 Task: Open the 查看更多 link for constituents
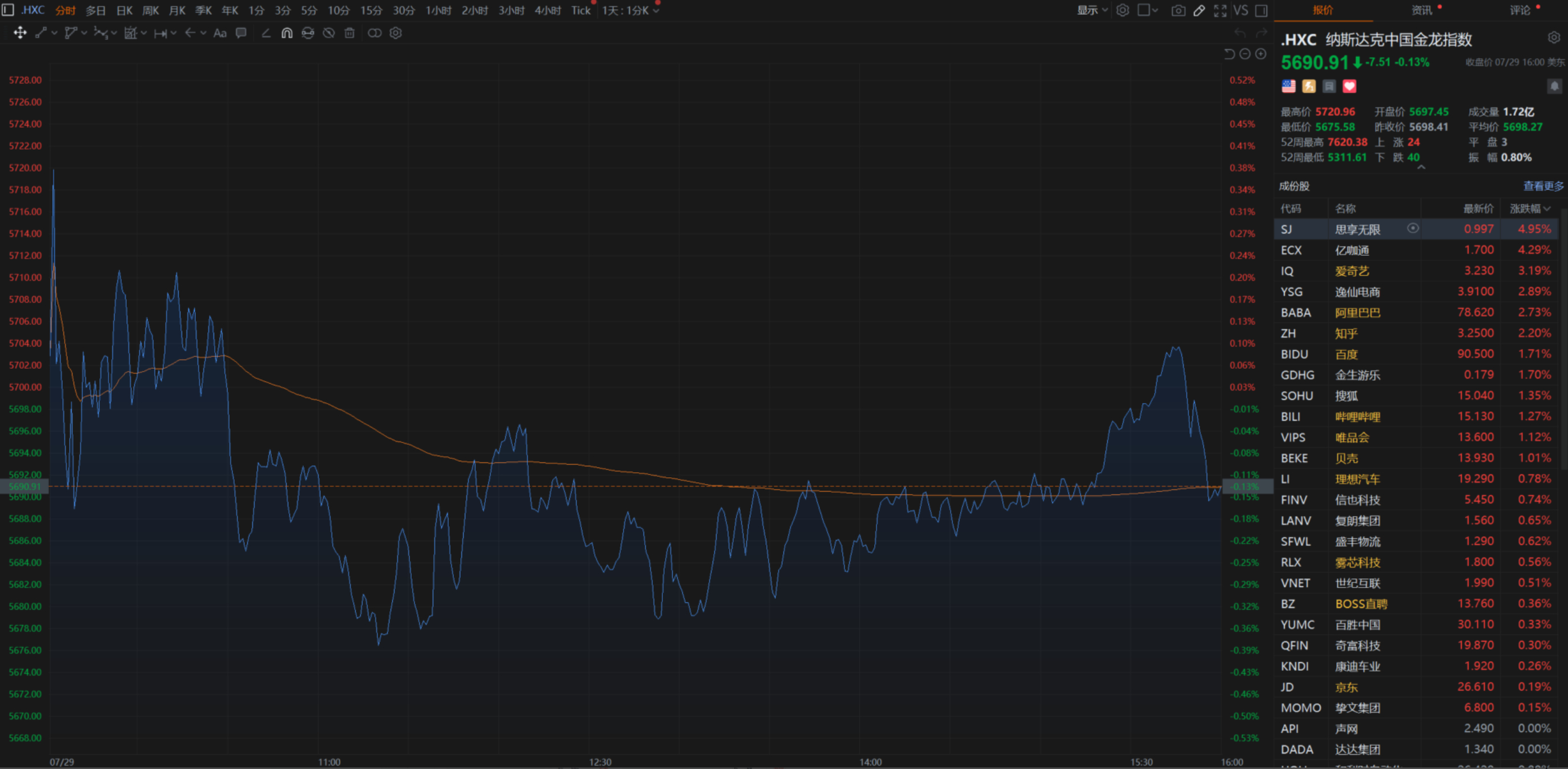tap(1543, 186)
